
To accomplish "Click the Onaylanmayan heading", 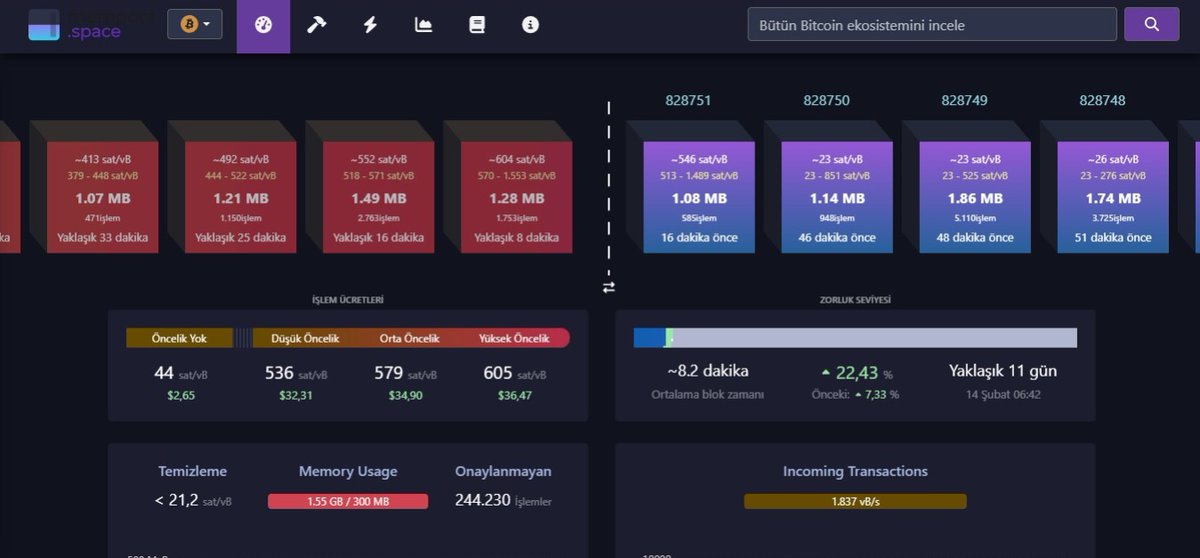I will (x=503, y=471).
